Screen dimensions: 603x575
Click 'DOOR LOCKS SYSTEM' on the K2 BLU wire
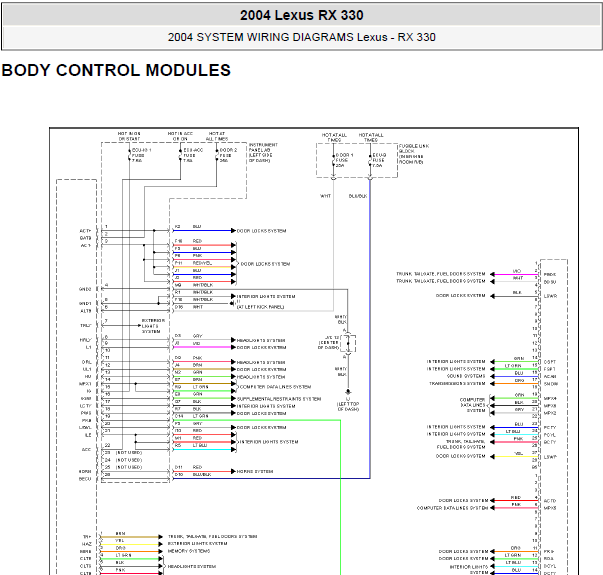(262, 231)
